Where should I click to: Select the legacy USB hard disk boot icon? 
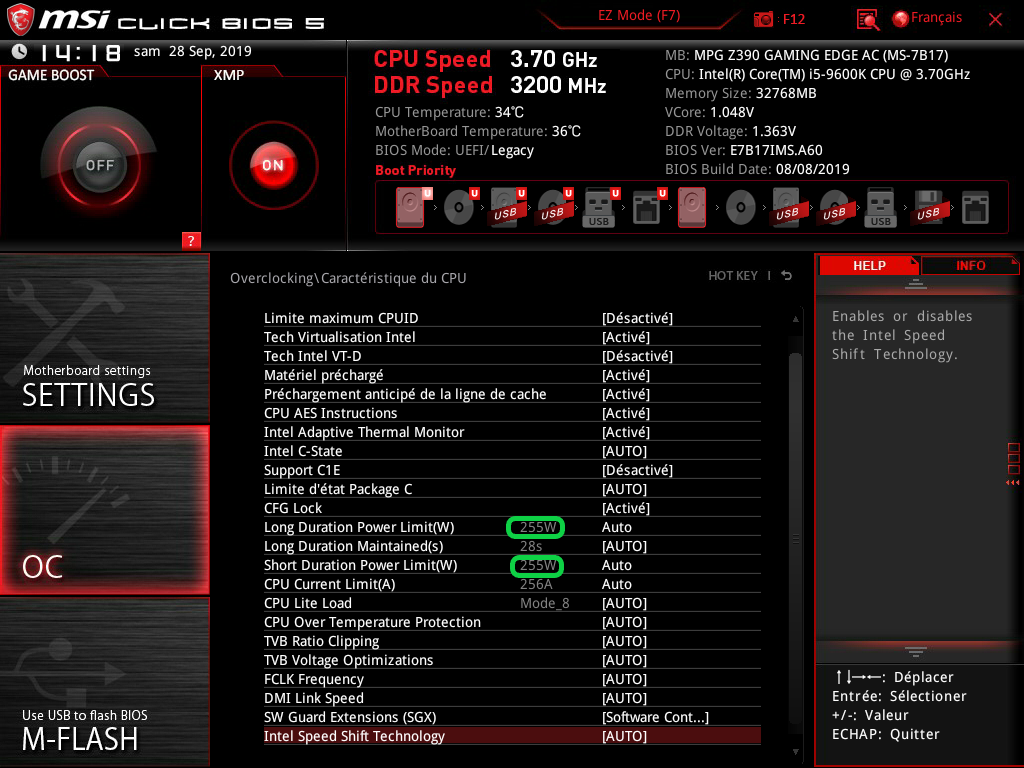pos(787,207)
